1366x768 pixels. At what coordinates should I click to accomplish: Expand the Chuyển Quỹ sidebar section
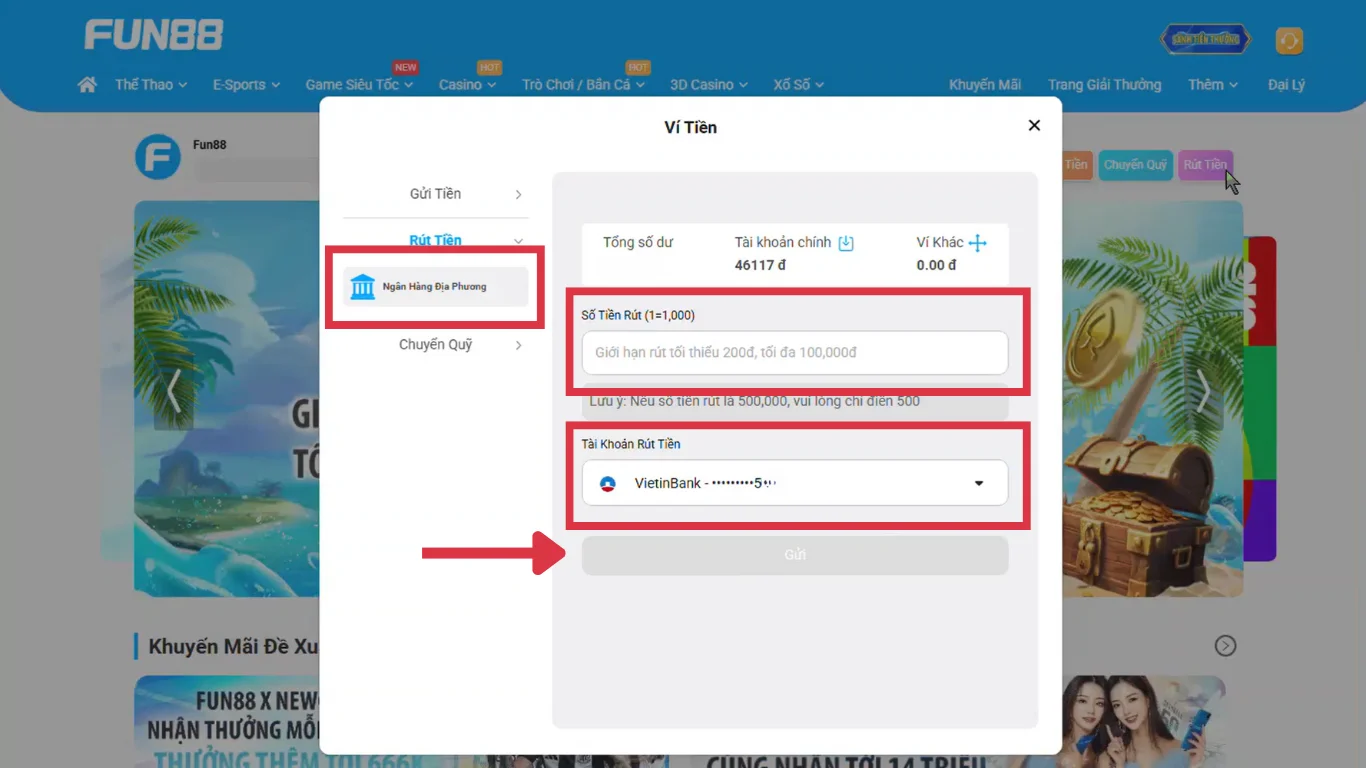tap(436, 345)
